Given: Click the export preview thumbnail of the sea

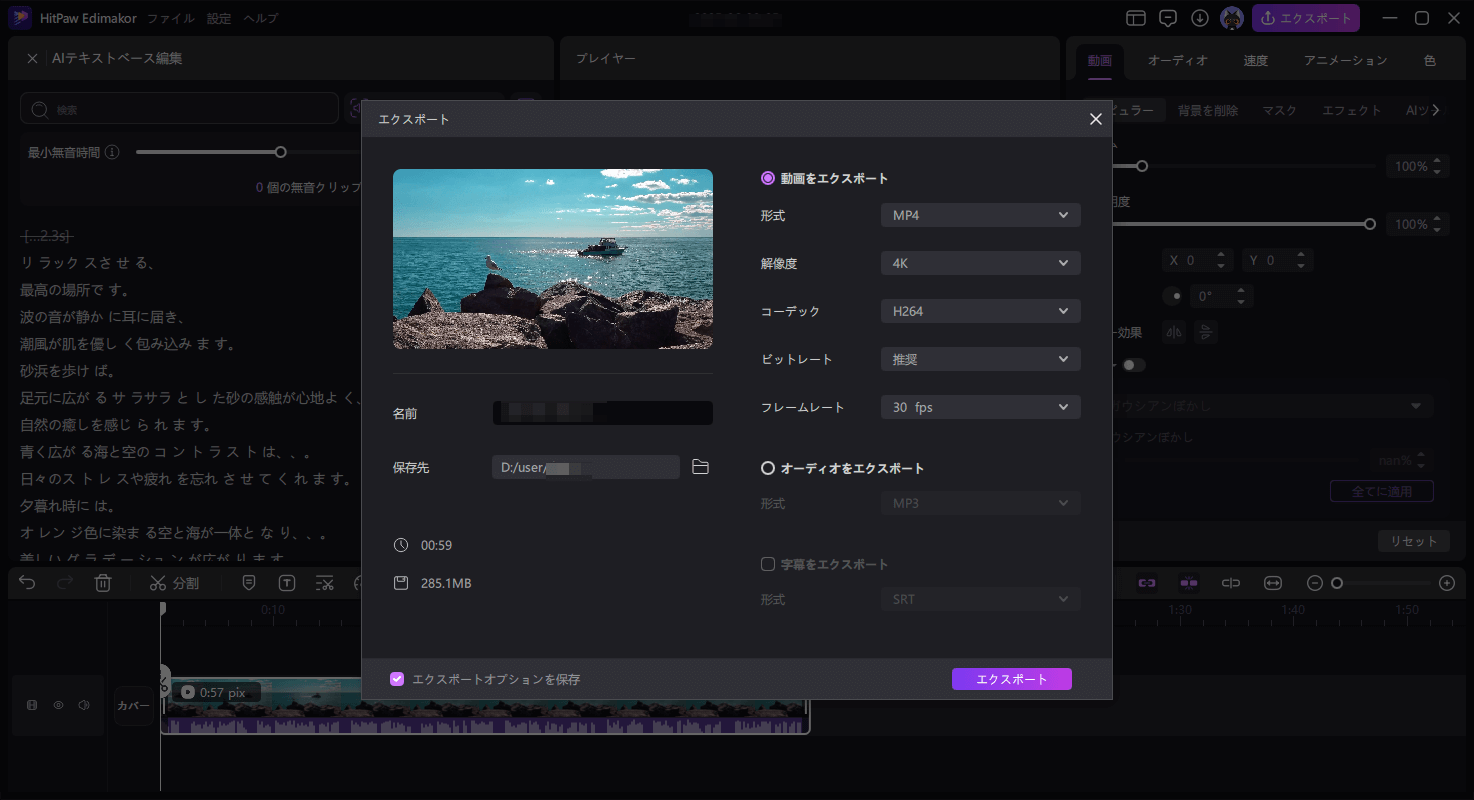Looking at the screenshot, I should click(x=553, y=259).
